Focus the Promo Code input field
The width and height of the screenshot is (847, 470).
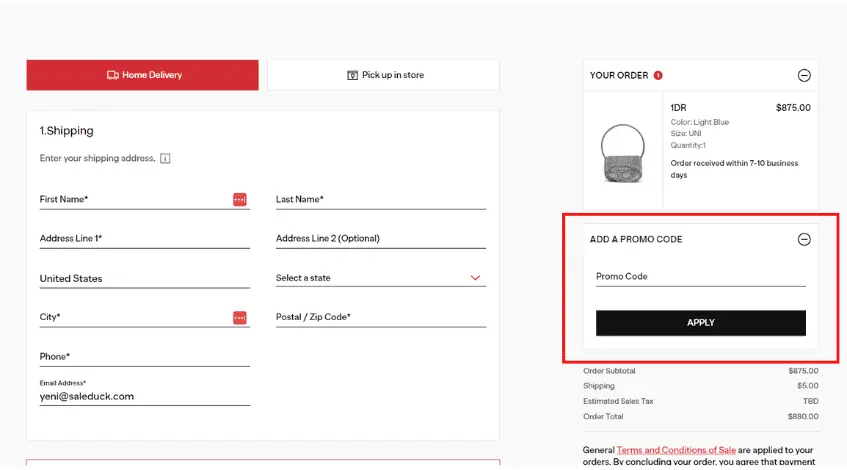(700, 277)
